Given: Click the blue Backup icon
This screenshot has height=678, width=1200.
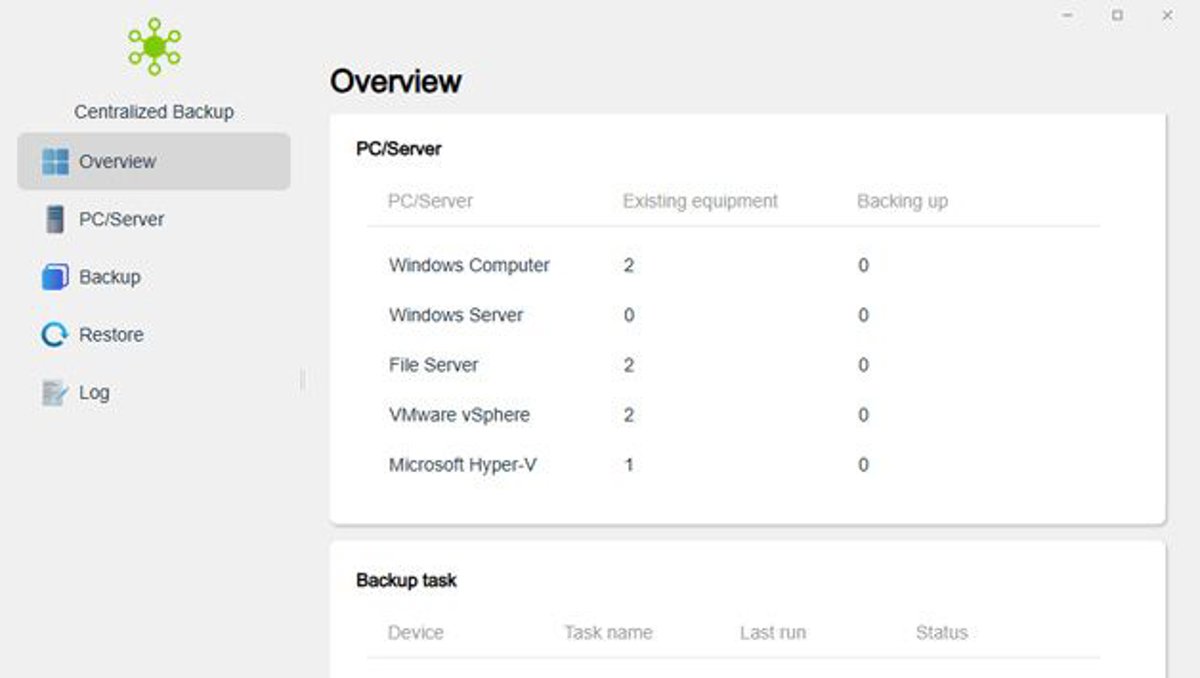Looking at the screenshot, I should tap(55, 277).
